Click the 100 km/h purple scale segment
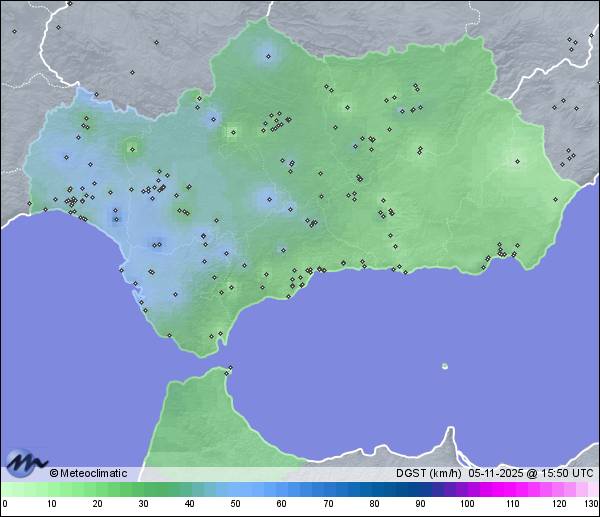The image size is (600, 517). (x=466, y=489)
